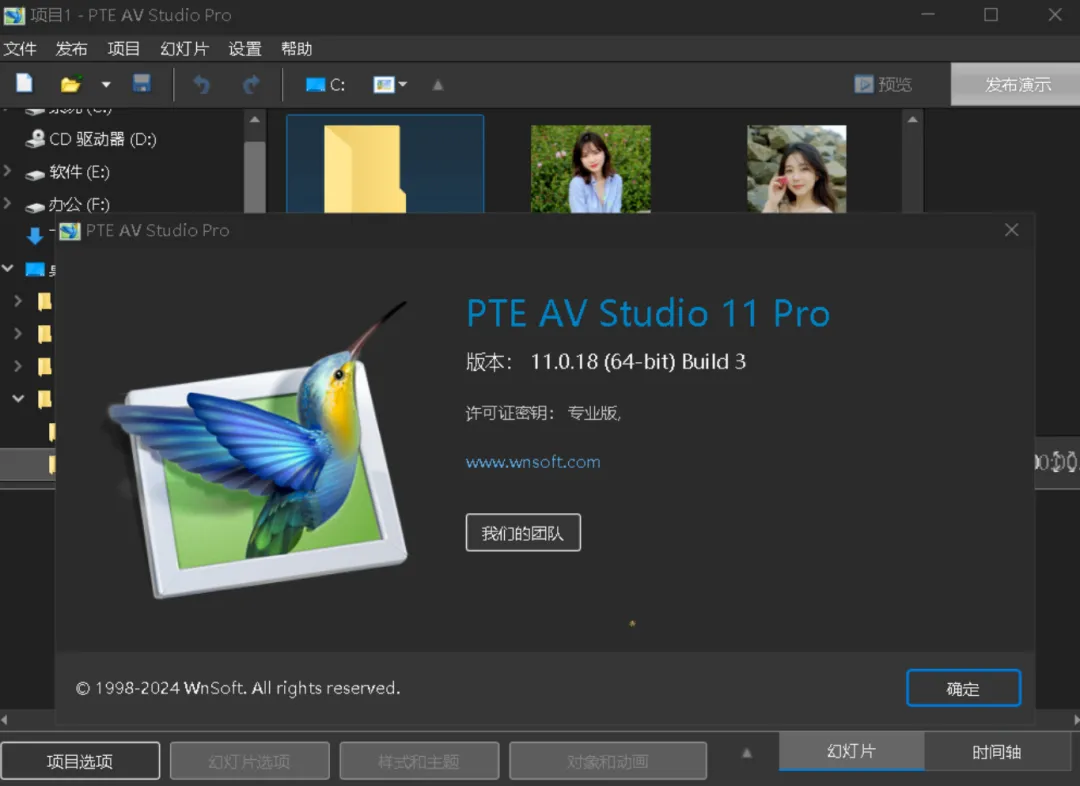Click the 确定 button in dialog

[x=963, y=688]
